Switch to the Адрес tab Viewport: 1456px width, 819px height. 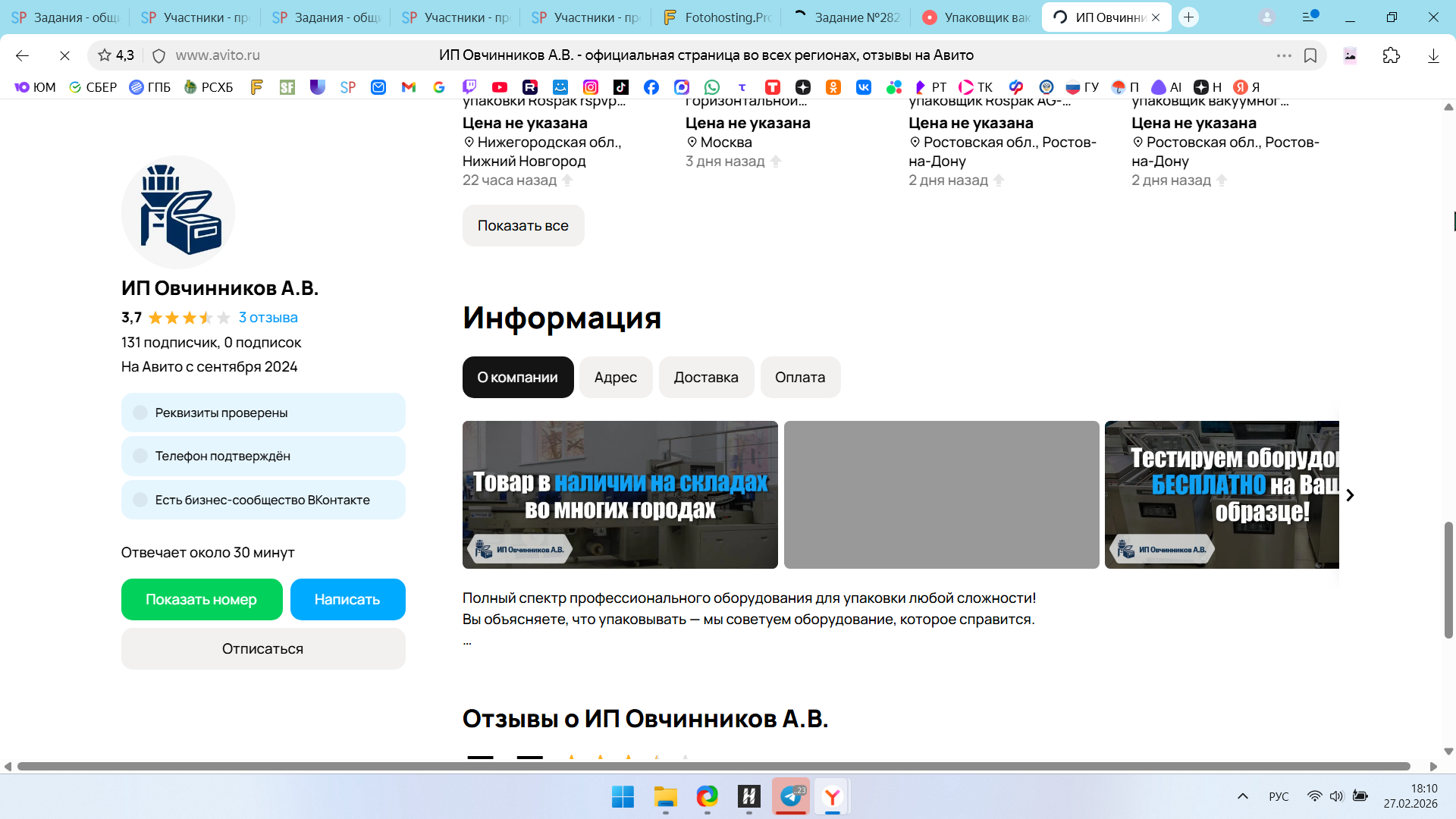(x=615, y=377)
